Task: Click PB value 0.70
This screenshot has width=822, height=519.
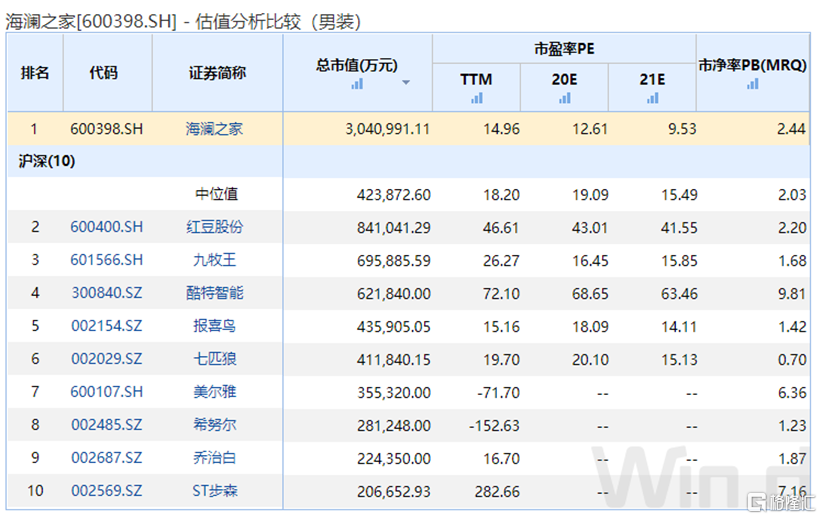Action: point(792,360)
